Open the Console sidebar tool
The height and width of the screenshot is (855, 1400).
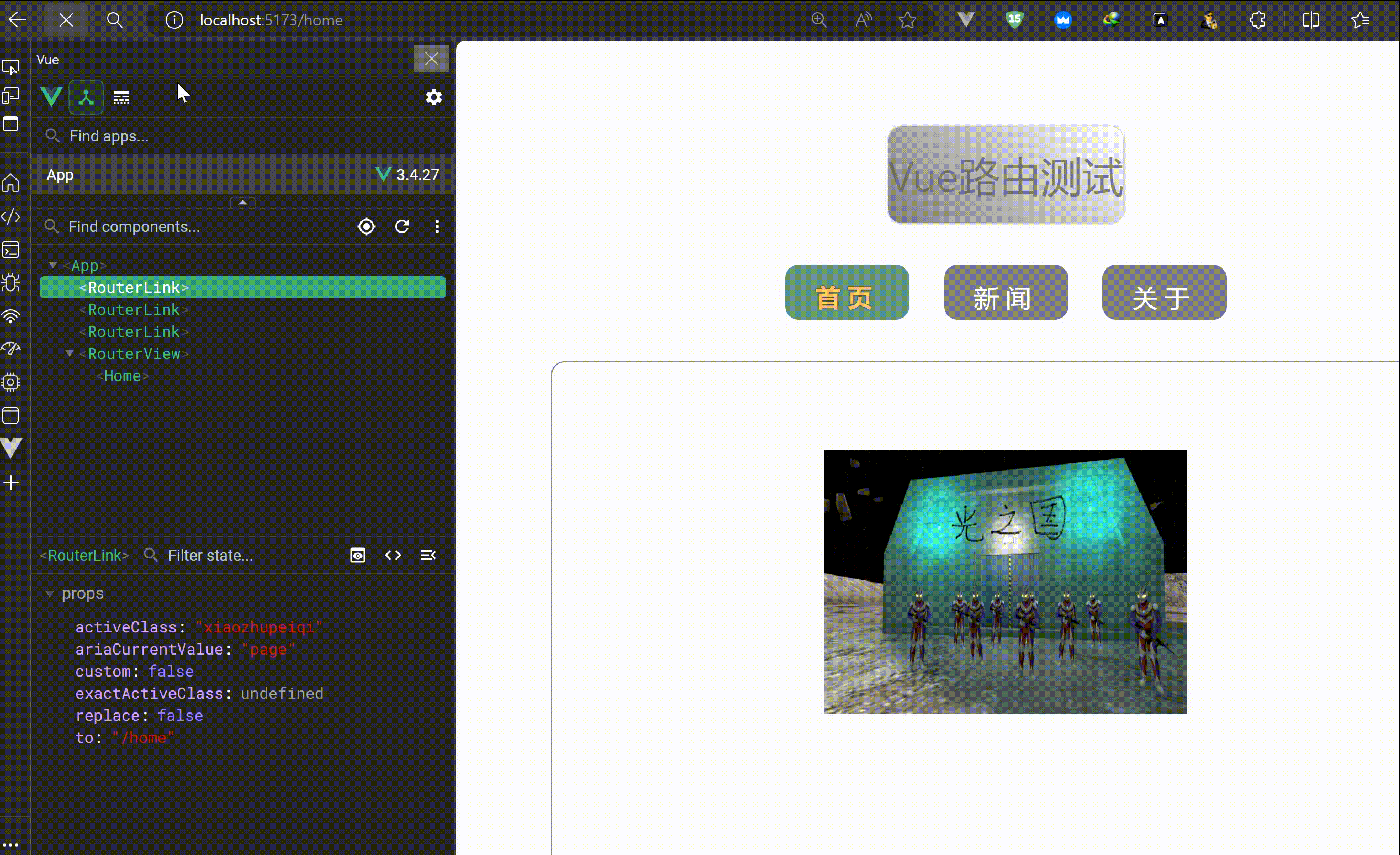coord(11,250)
